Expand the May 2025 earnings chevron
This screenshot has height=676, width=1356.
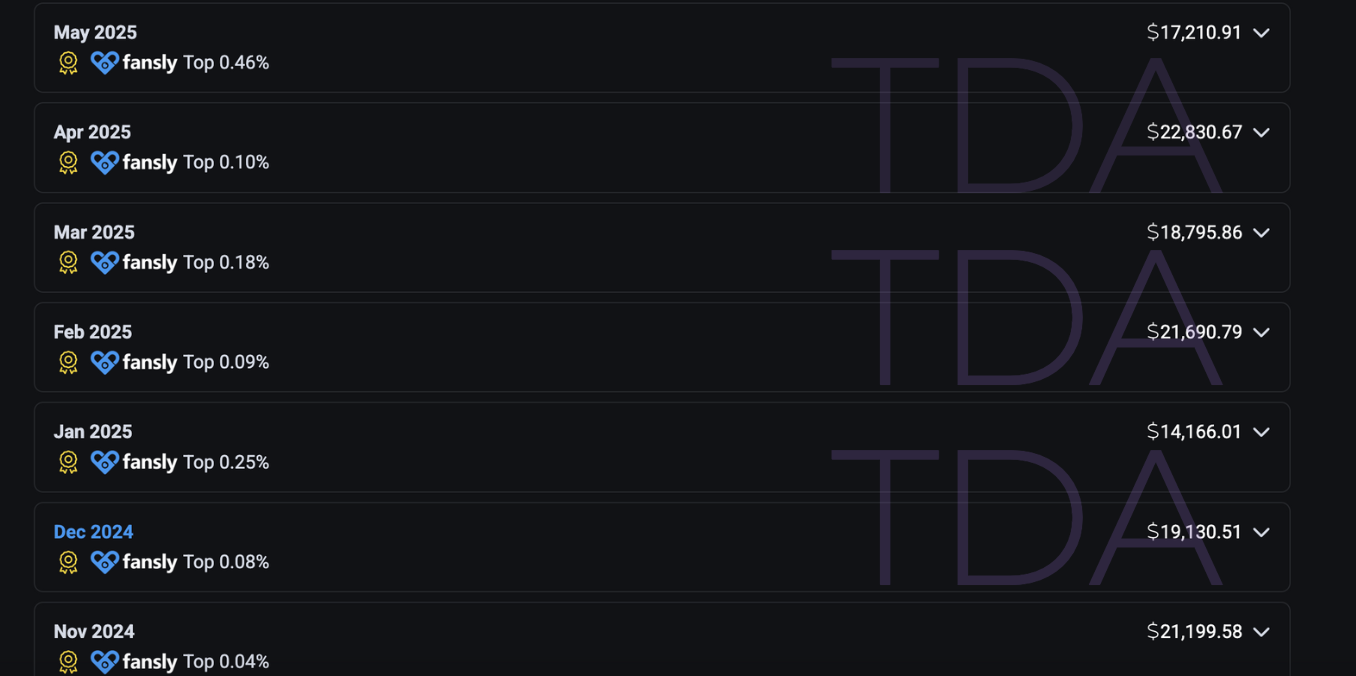click(x=1261, y=33)
